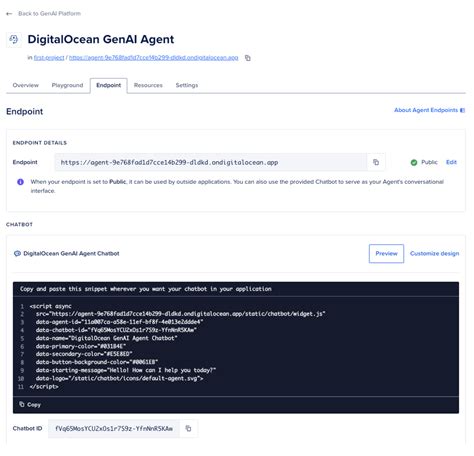The width and height of the screenshot is (474, 456).
Task: Click Edit next to Public
Action: tap(451, 162)
